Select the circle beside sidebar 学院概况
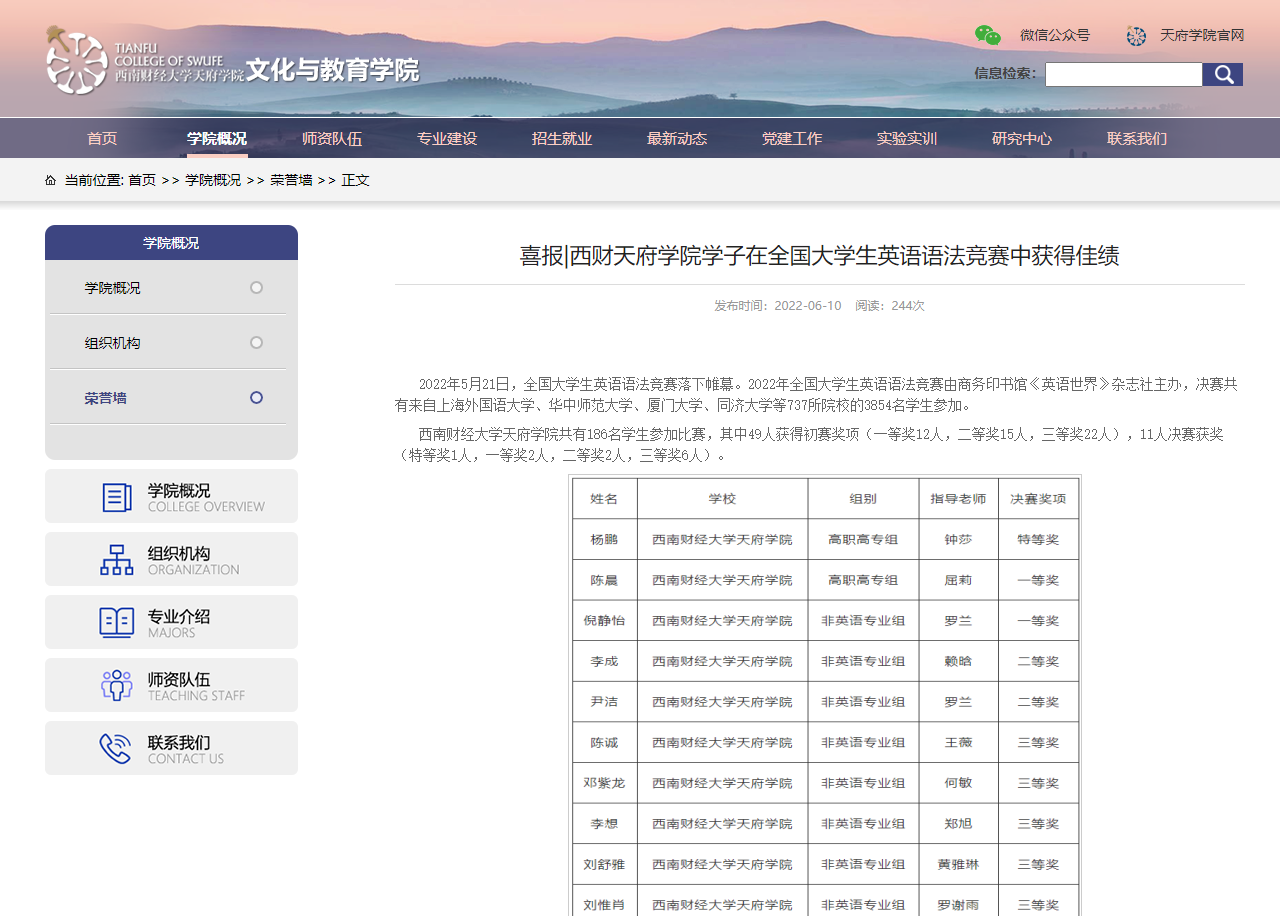Image resolution: width=1280 pixels, height=916 pixels. tap(256, 288)
